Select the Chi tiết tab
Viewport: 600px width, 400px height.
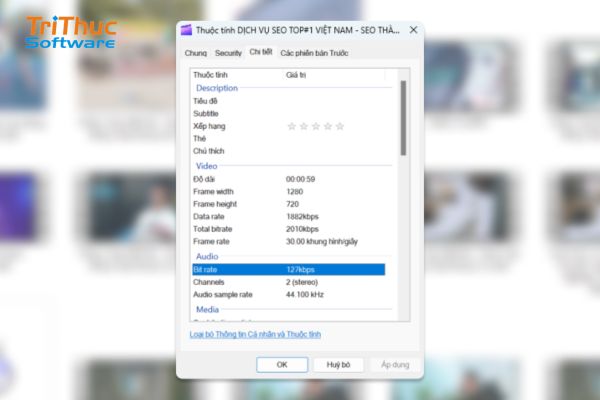pos(261,52)
